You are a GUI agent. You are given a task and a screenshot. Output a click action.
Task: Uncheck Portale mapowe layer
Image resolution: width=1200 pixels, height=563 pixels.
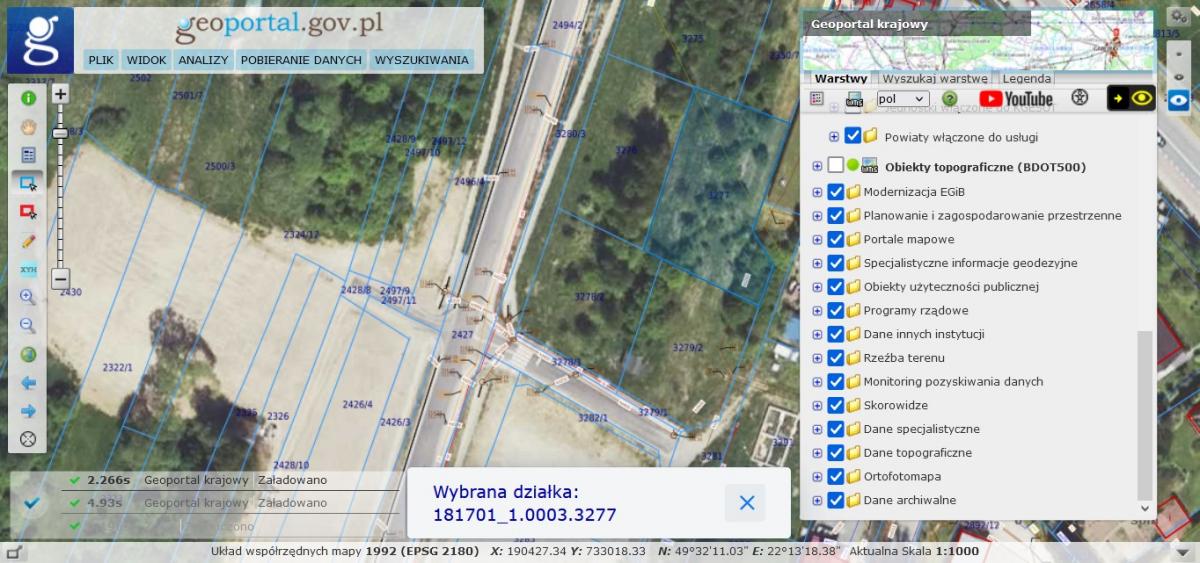tap(835, 239)
